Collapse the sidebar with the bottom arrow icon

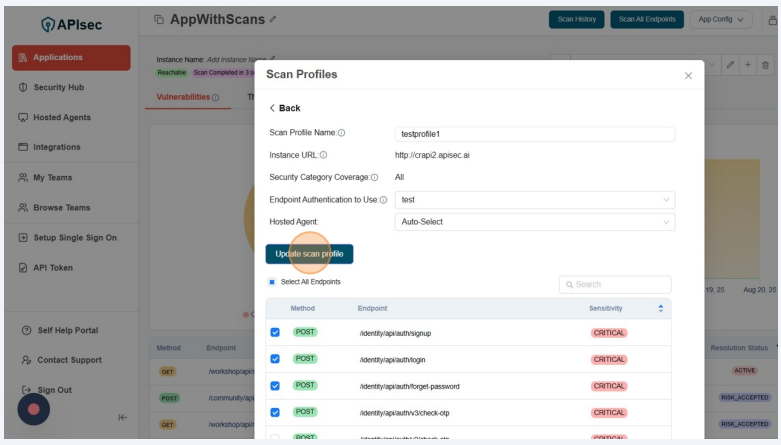pyautogui.click(x=122, y=418)
